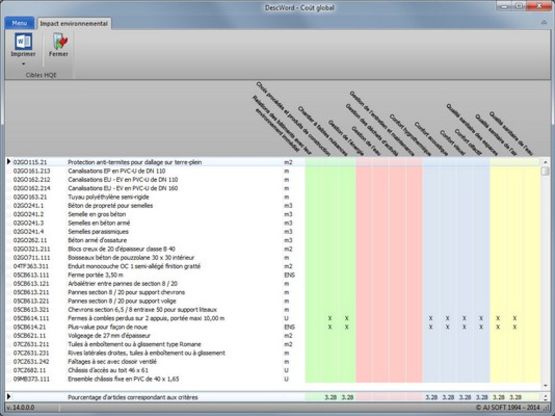555x416 pixels.
Task: Toggle last yellow X mark on 05CB614.111 row
Action: pyautogui.click(x=515, y=318)
